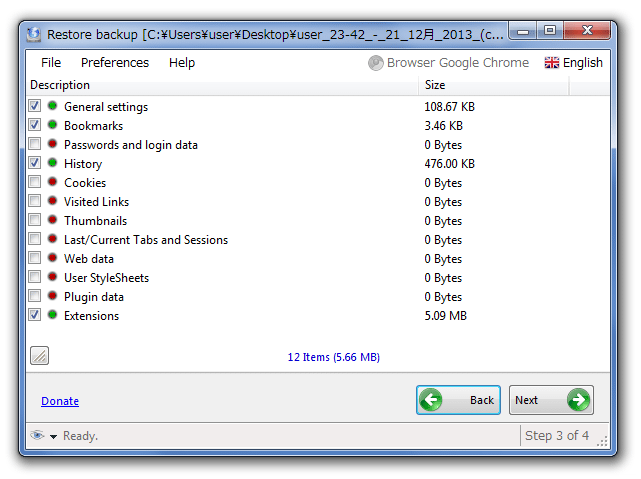641x479 pixels.
Task: Click the Step 3 of 4 indicator
Action: [557, 436]
